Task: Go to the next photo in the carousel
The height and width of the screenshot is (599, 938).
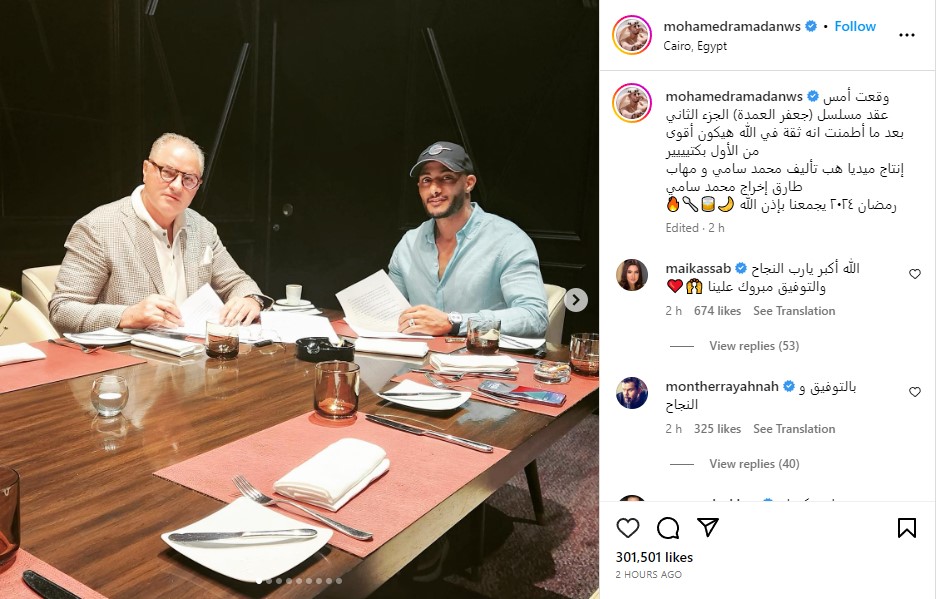Action: coord(576,300)
